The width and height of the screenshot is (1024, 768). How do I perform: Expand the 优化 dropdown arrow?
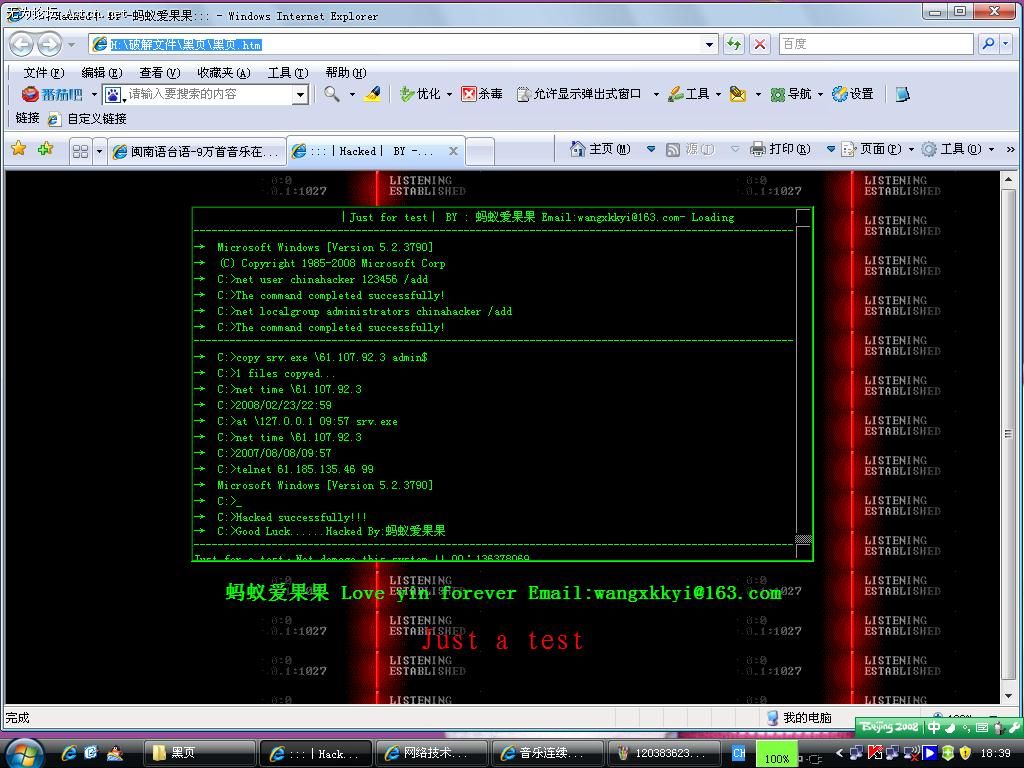coord(449,95)
